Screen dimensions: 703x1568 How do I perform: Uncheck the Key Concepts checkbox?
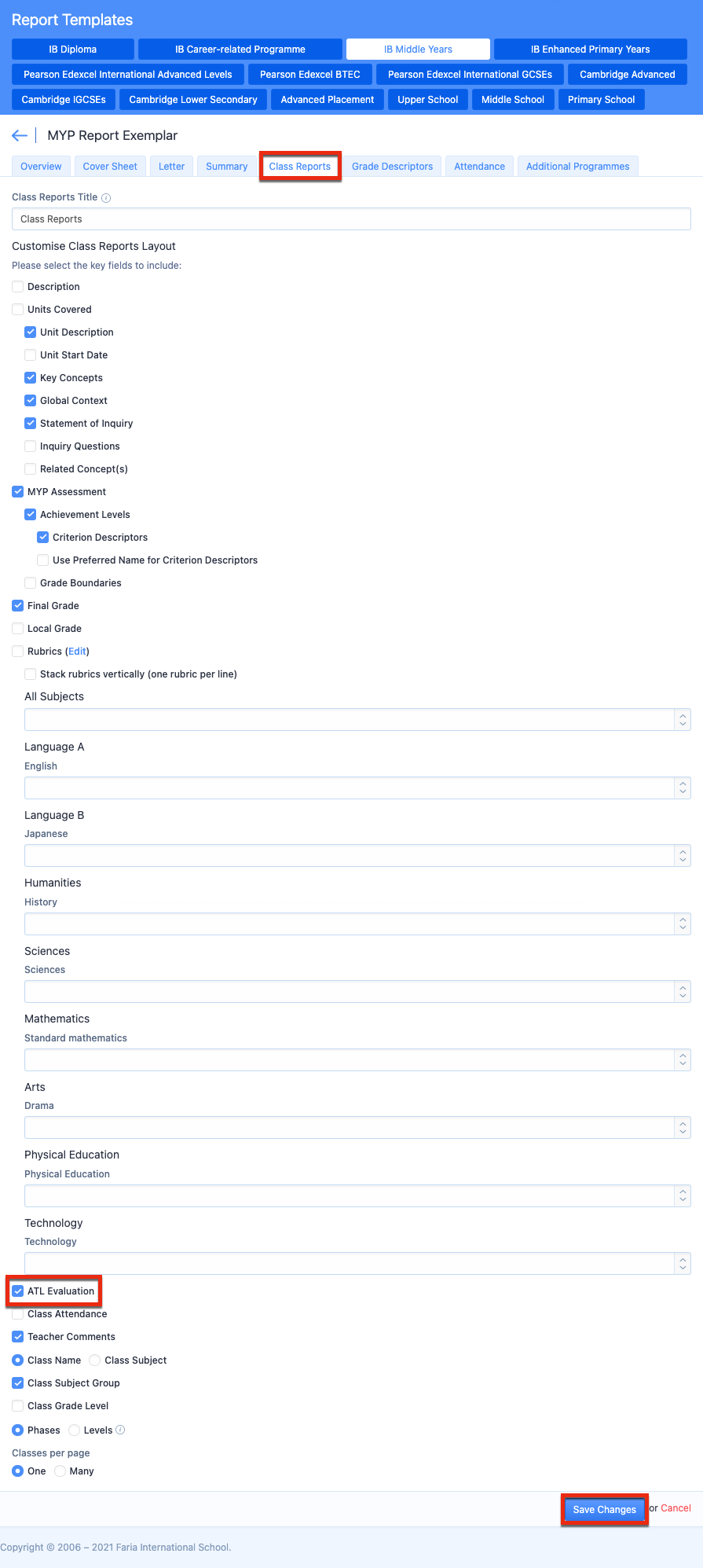pos(30,378)
